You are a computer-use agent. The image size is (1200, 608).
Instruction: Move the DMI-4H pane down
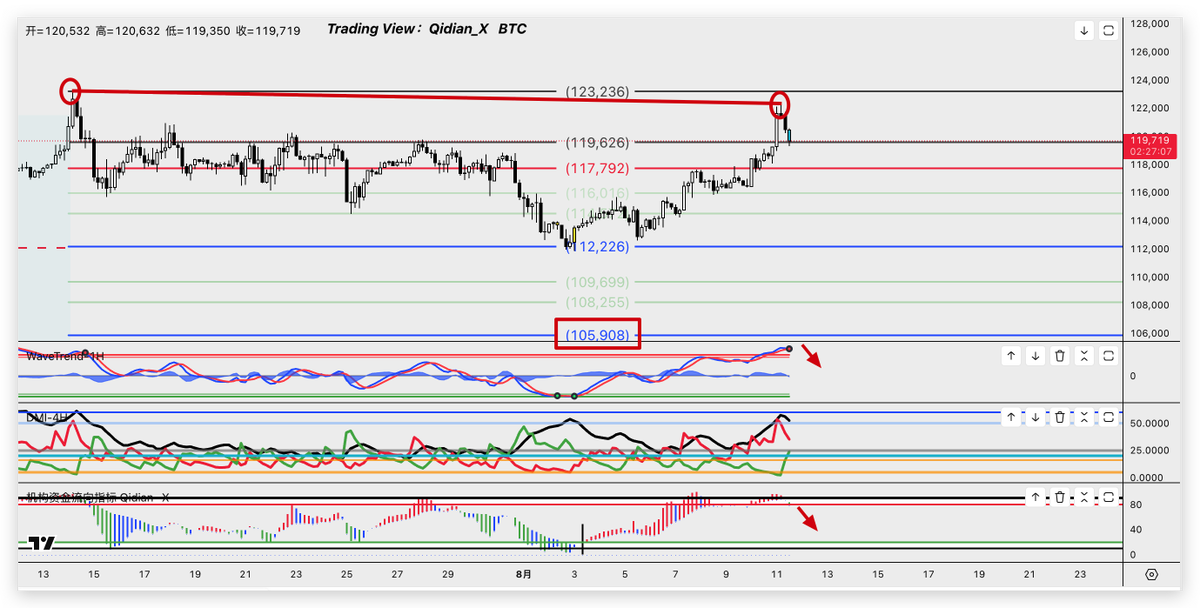[x=1035, y=417]
